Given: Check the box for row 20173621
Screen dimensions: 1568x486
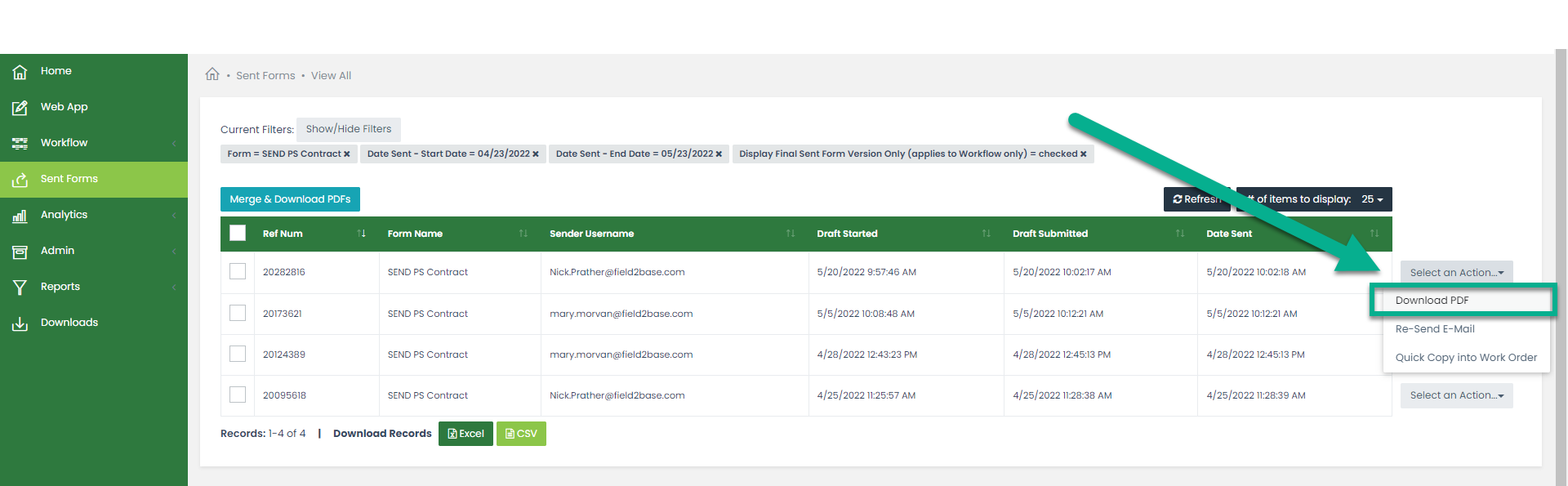Looking at the screenshot, I should click(x=238, y=313).
